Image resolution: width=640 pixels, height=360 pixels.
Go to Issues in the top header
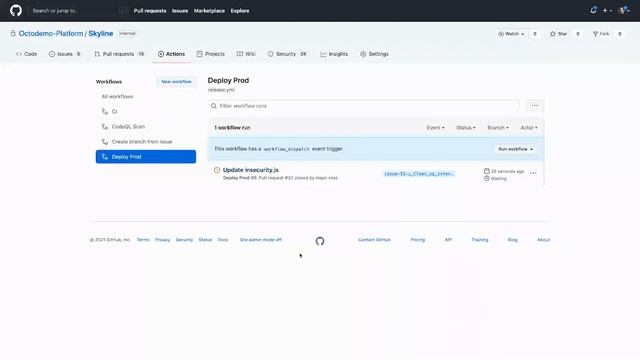(180, 11)
